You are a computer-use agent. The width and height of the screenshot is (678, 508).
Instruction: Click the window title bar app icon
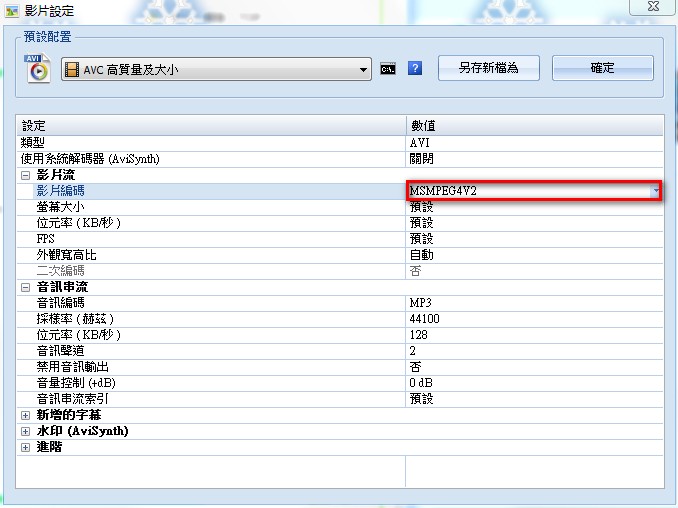pos(12,10)
